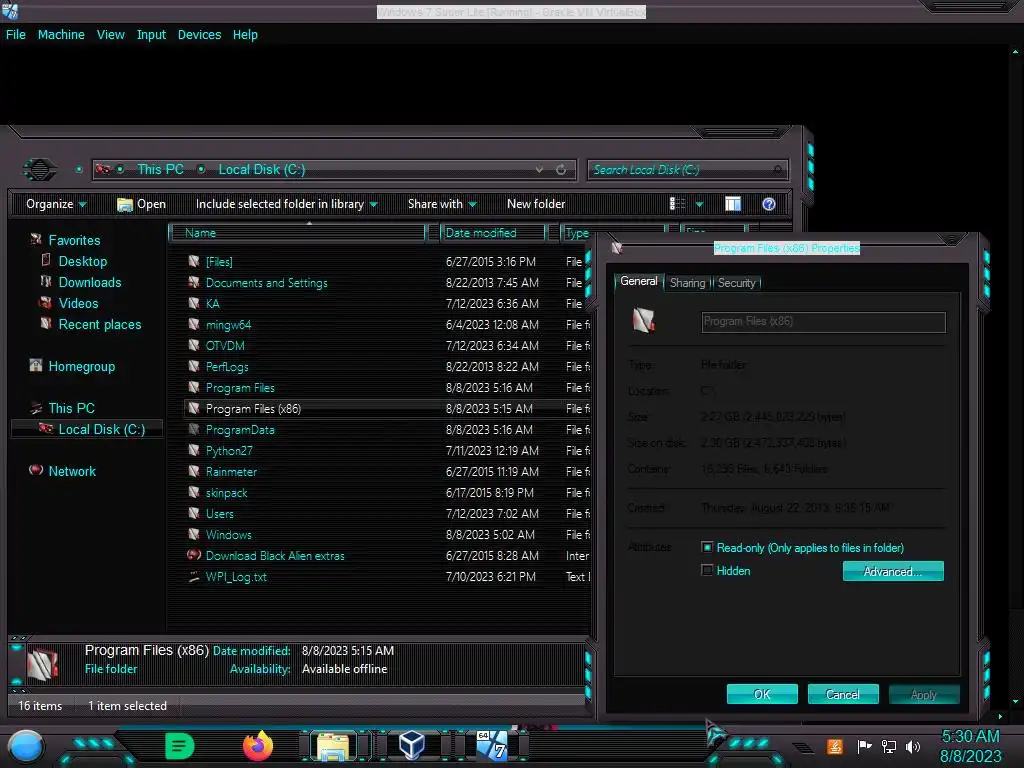
Task: Switch to the Sharing tab in Properties
Action: coord(687,283)
